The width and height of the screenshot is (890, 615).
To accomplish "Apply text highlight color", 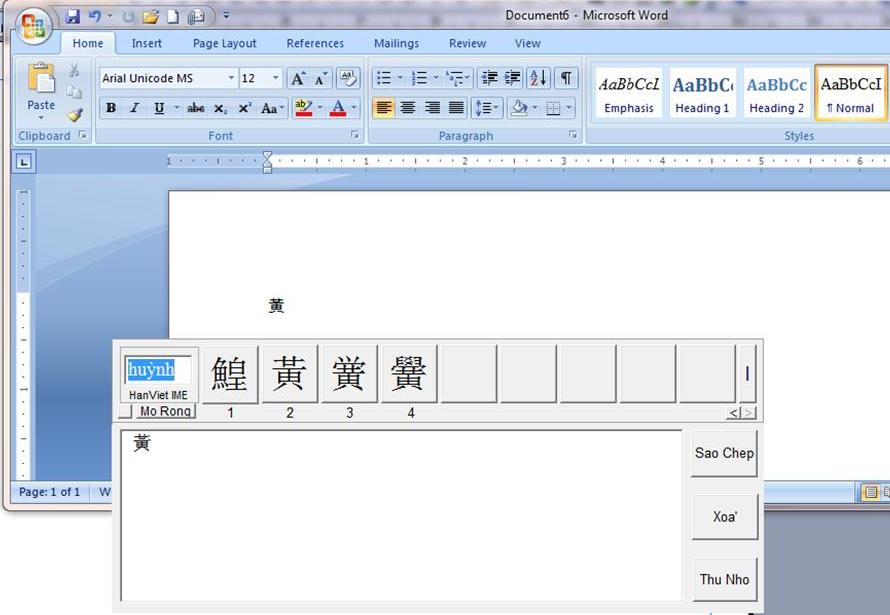I will tap(304, 108).
